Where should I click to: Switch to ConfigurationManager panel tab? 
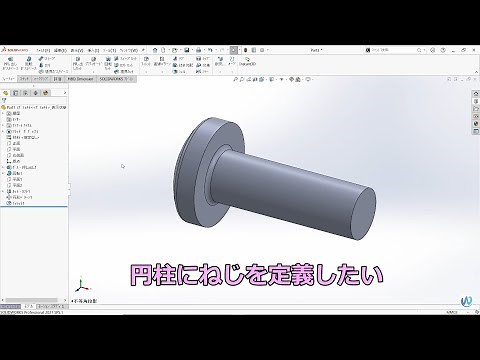pyautogui.click(x=25, y=93)
